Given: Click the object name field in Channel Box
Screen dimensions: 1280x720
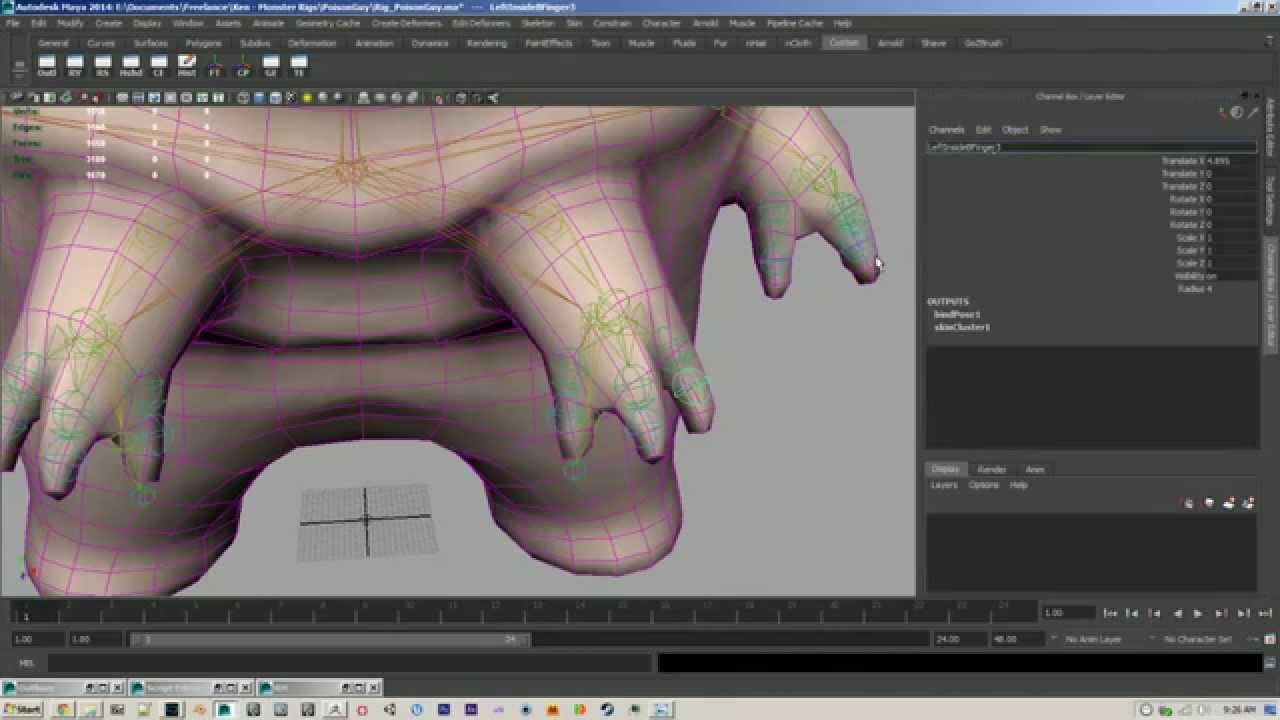Looking at the screenshot, I should pyautogui.click(x=1092, y=147).
